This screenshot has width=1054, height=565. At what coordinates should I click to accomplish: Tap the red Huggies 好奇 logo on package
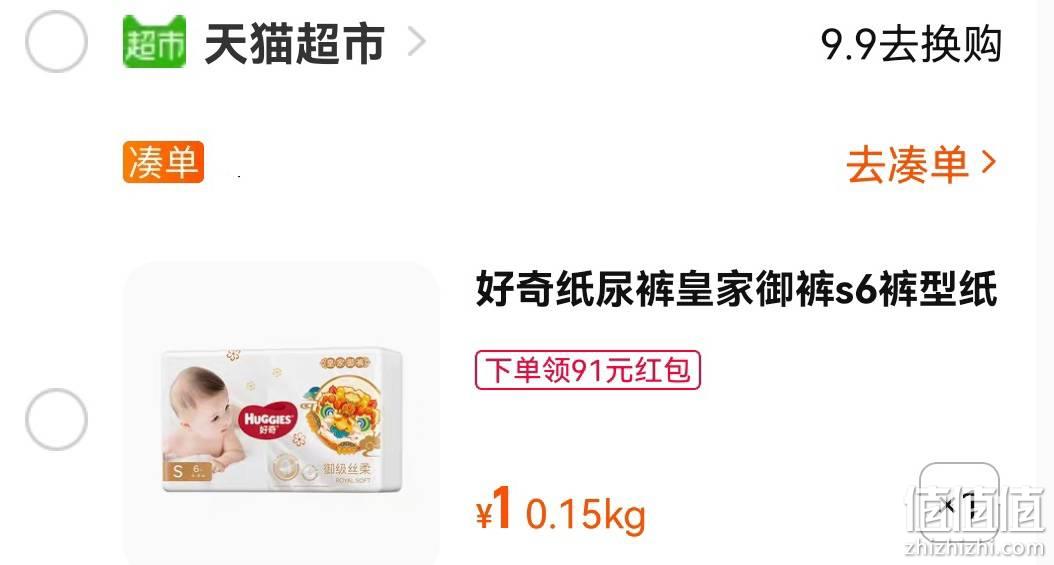click(268, 422)
